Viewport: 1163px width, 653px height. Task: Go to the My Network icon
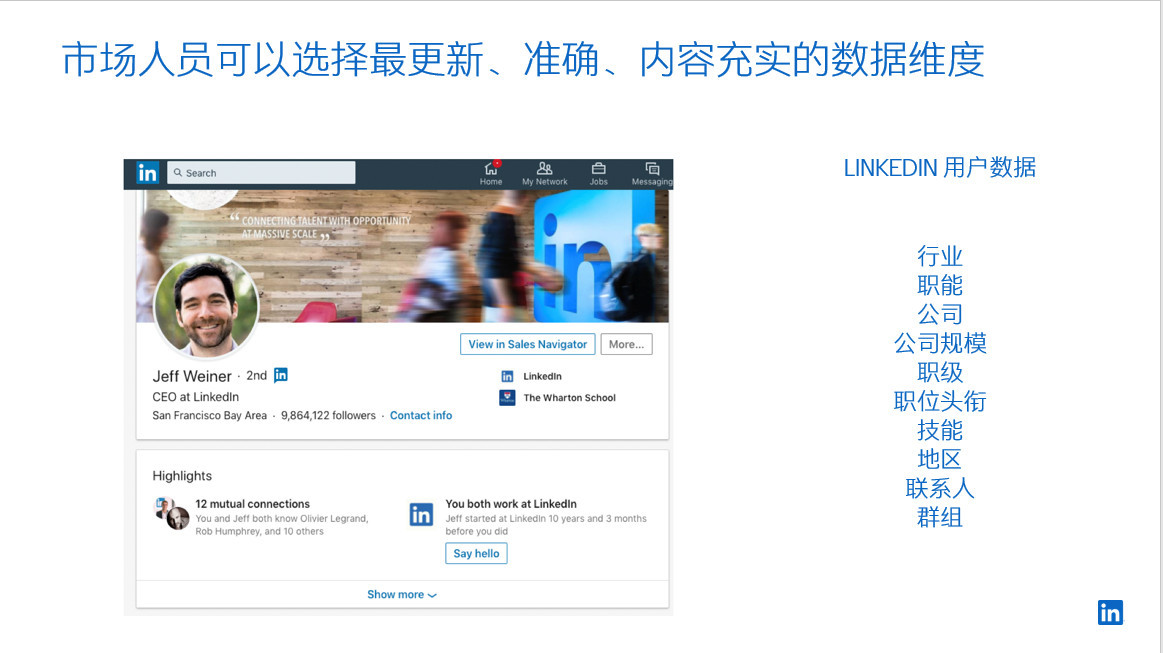coord(544,169)
